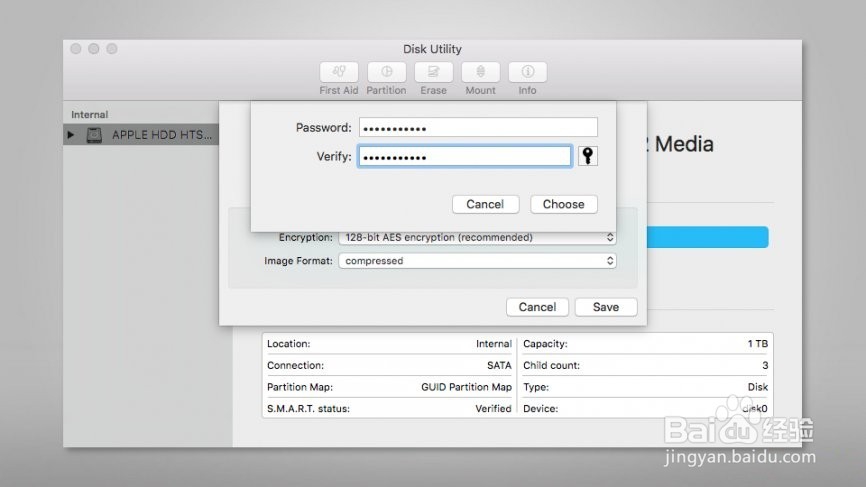Open the Encryption dropdown
Screen dimensions: 866x487
(x=477, y=237)
